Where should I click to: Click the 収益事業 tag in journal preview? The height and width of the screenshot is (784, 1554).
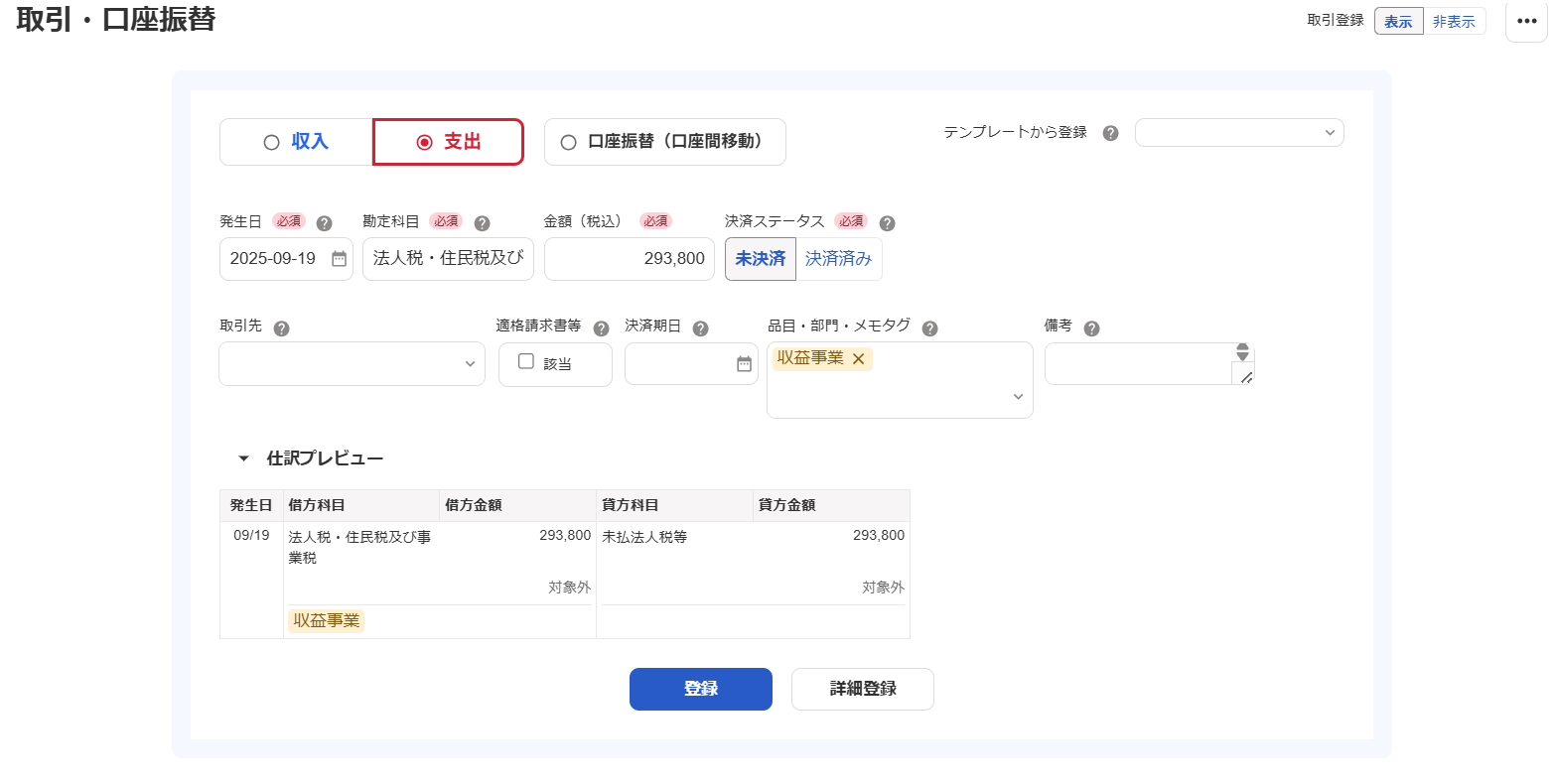click(327, 621)
